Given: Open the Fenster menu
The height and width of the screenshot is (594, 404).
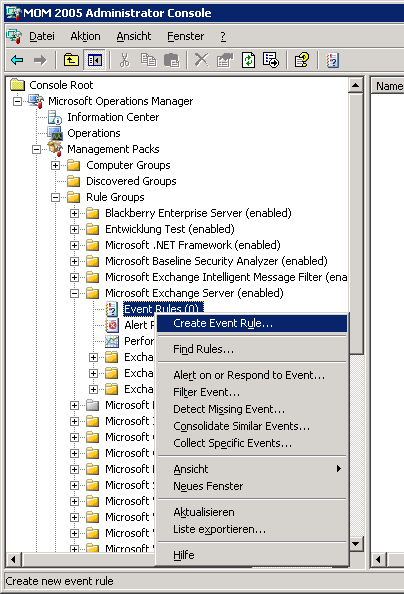Looking at the screenshot, I should tap(186, 36).
